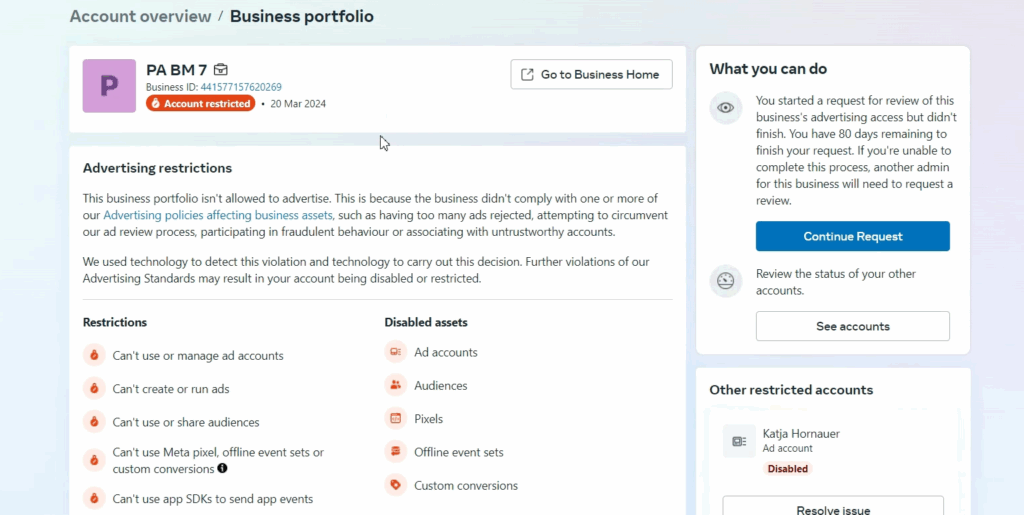1024x515 pixels.
Task: Click the review status gauge icon
Action: pyautogui.click(x=726, y=281)
